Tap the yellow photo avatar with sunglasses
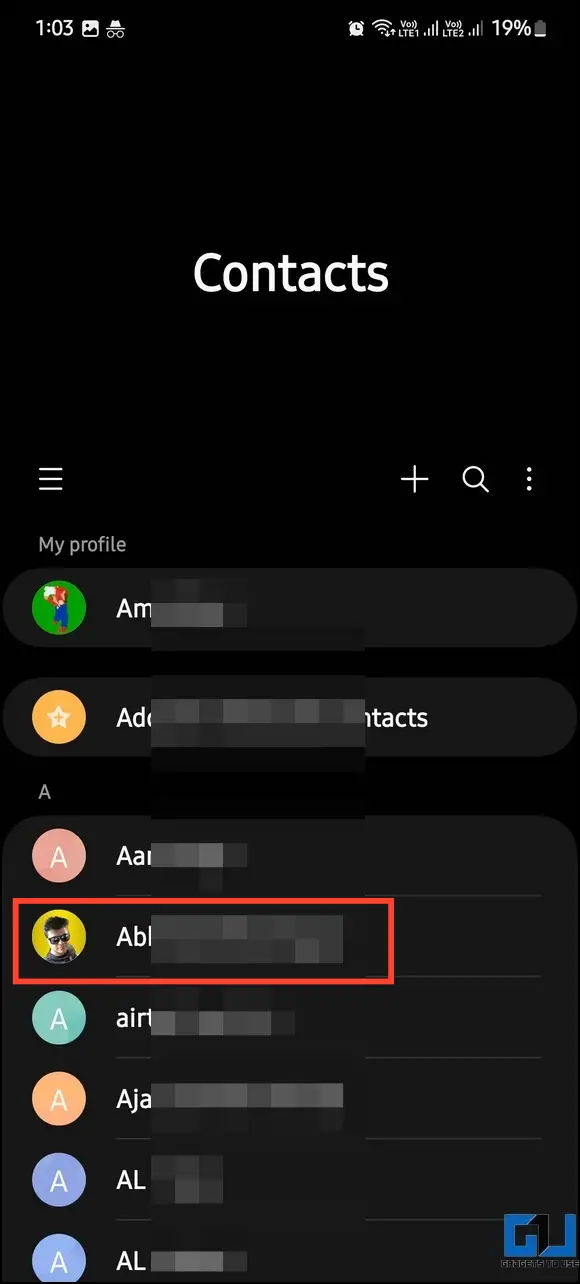This screenshot has height=1284, width=580. point(59,939)
